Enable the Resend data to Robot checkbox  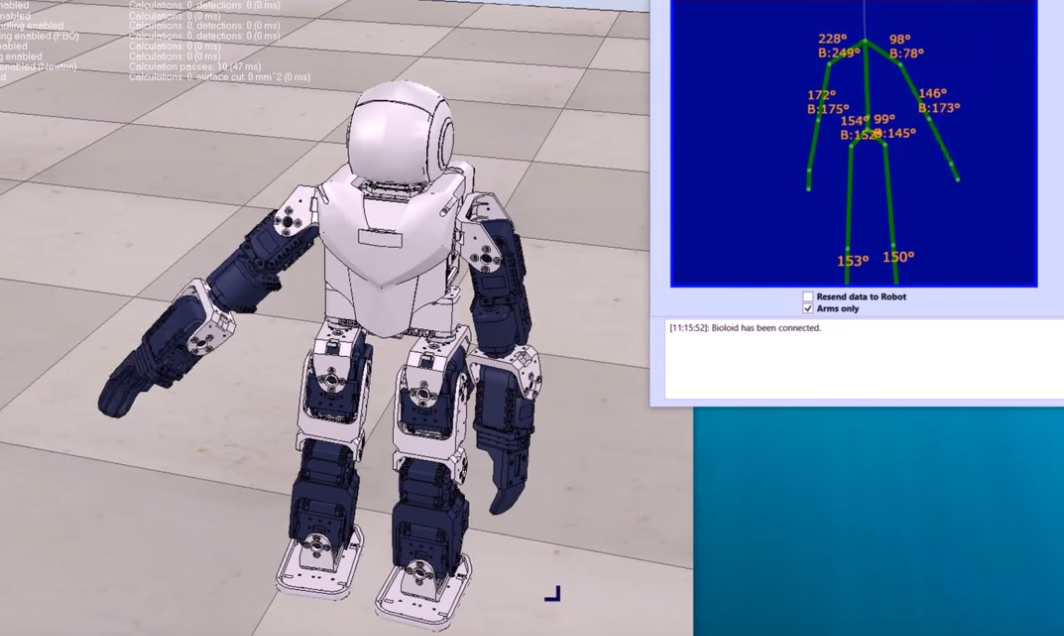(x=808, y=297)
